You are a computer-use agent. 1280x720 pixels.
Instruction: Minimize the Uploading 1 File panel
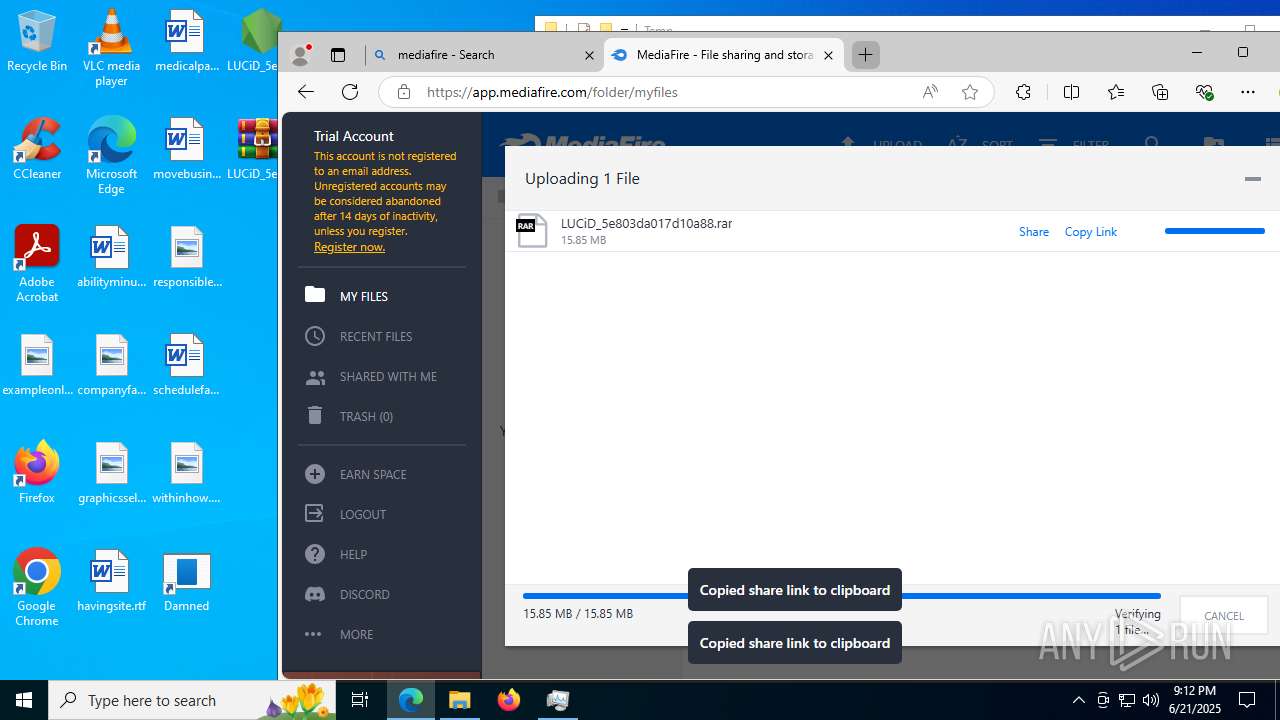(1252, 179)
